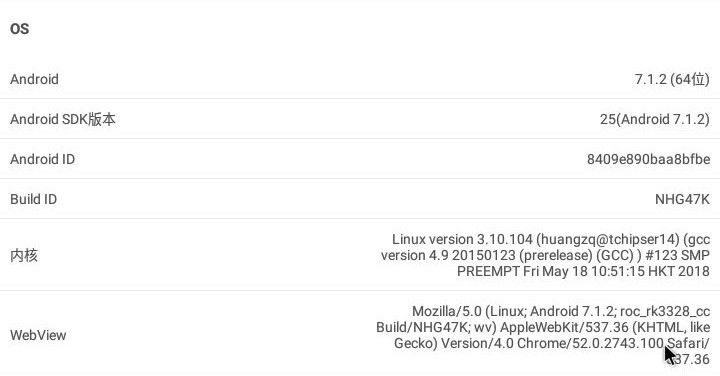Select the Android row label
The height and width of the screenshot is (376, 720).
click(34, 79)
